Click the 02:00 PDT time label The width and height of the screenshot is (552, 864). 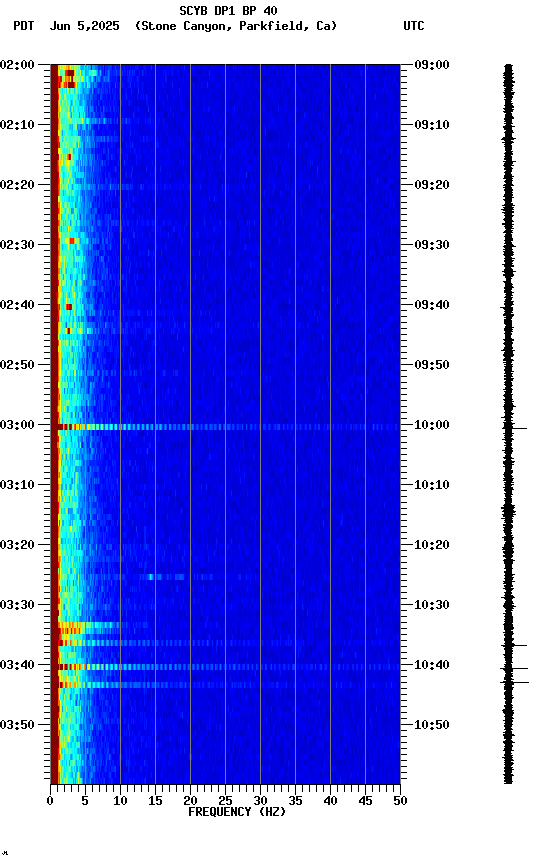click(x=17, y=64)
